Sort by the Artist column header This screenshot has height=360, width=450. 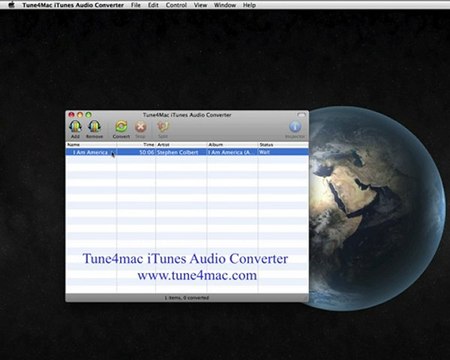pos(181,145)
